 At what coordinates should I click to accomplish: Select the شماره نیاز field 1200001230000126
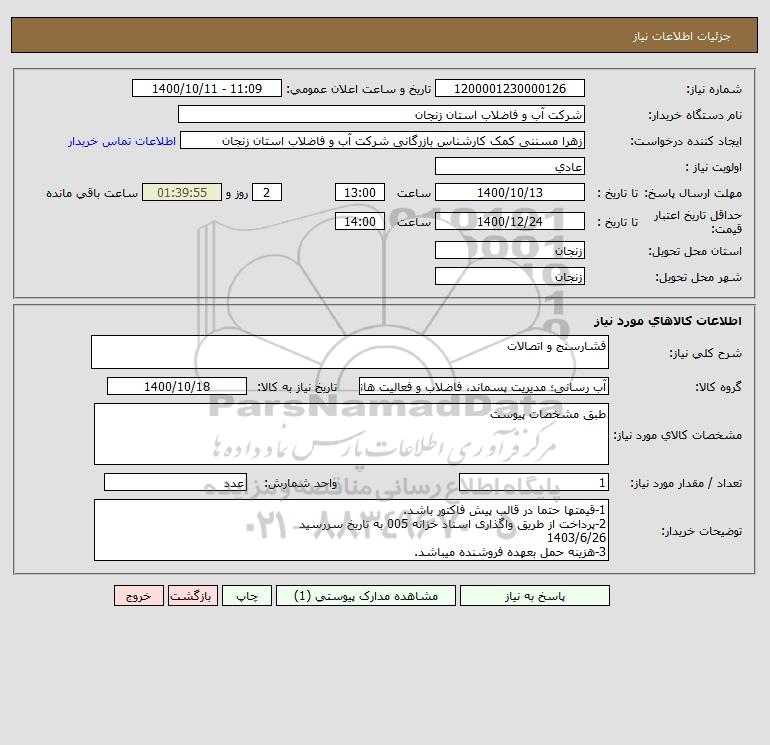510,88
